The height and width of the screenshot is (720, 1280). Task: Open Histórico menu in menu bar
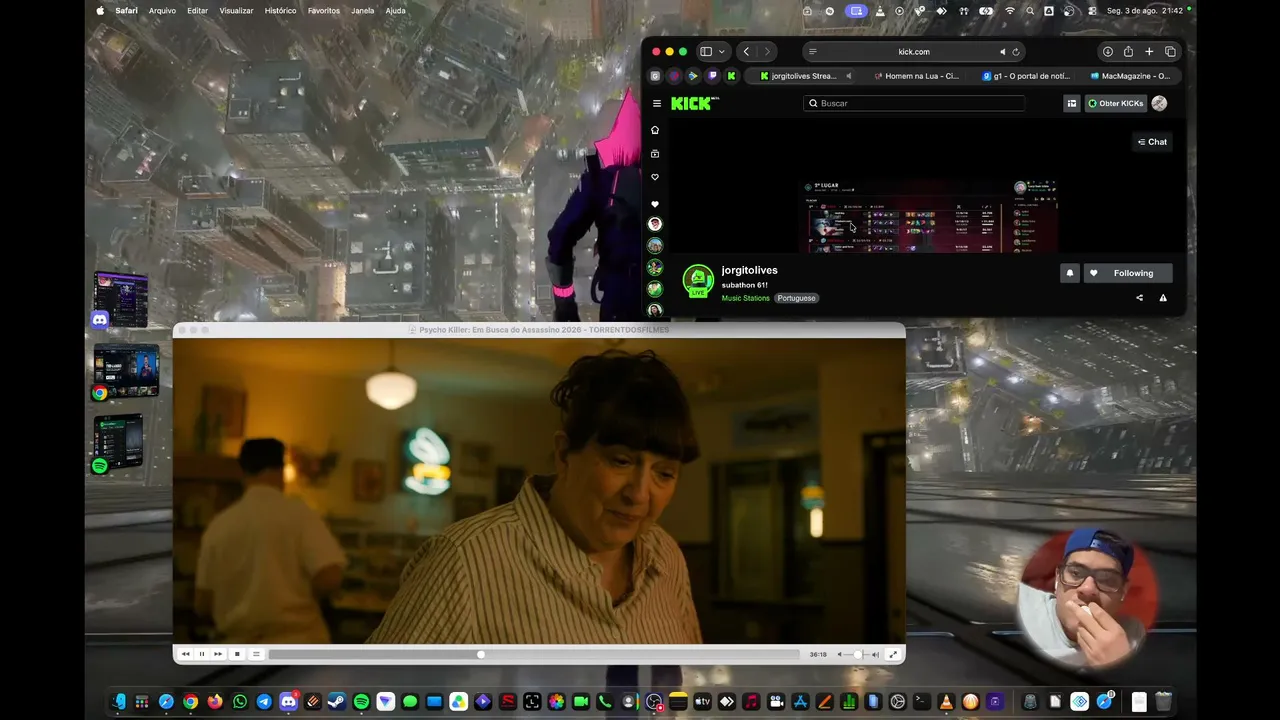(x=280, y=11)
